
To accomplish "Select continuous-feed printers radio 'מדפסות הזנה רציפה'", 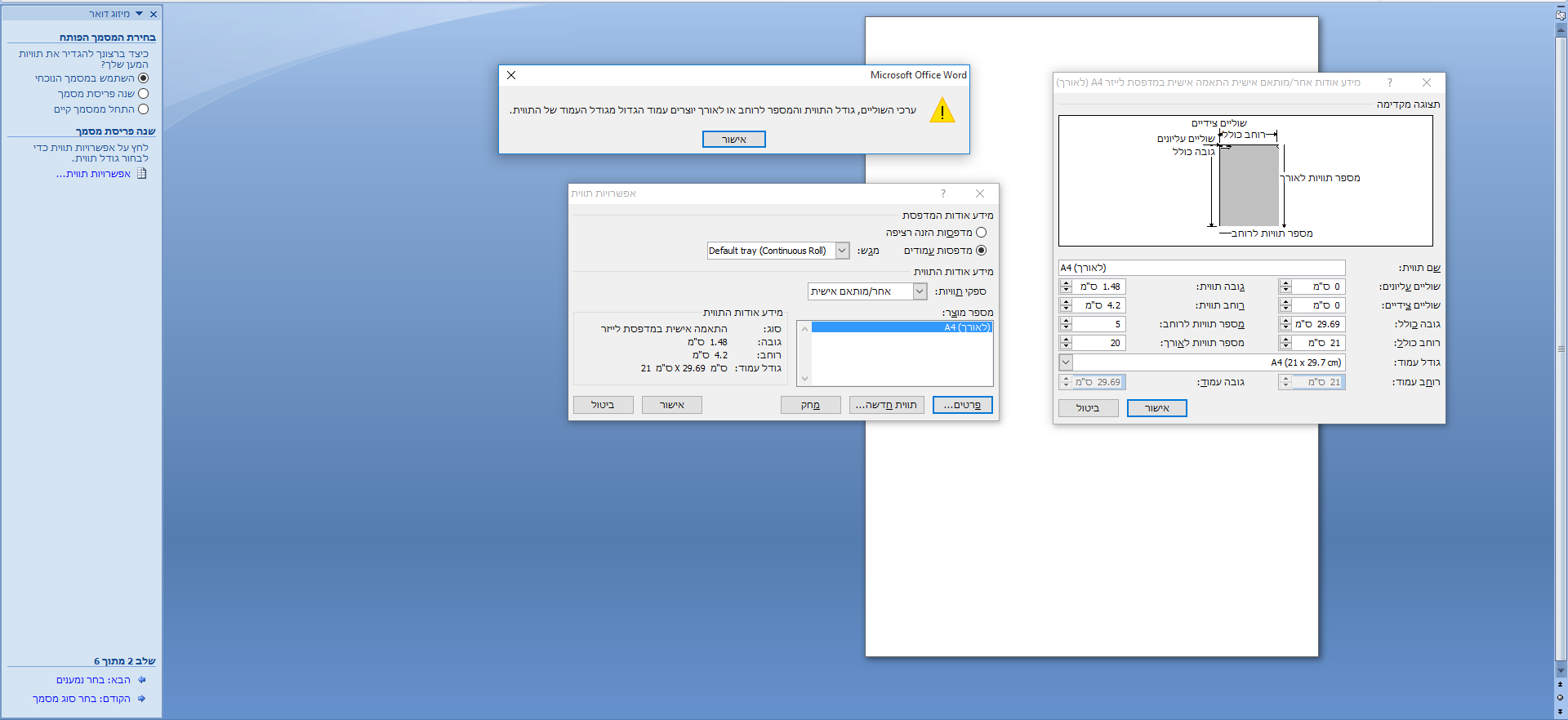I will (982, 233).
